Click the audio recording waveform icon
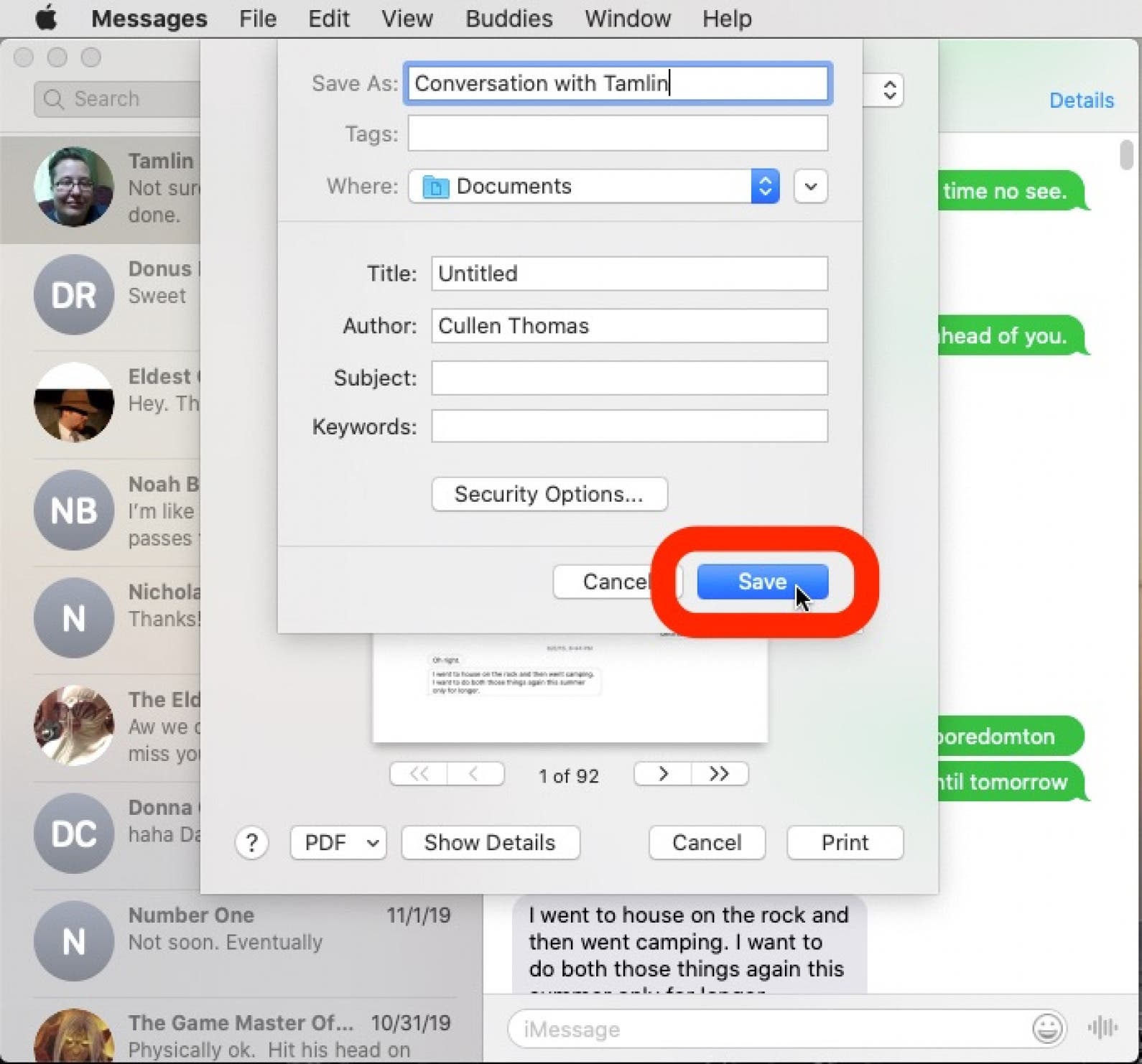1142x1064 pixels. pos(1102,1029)
